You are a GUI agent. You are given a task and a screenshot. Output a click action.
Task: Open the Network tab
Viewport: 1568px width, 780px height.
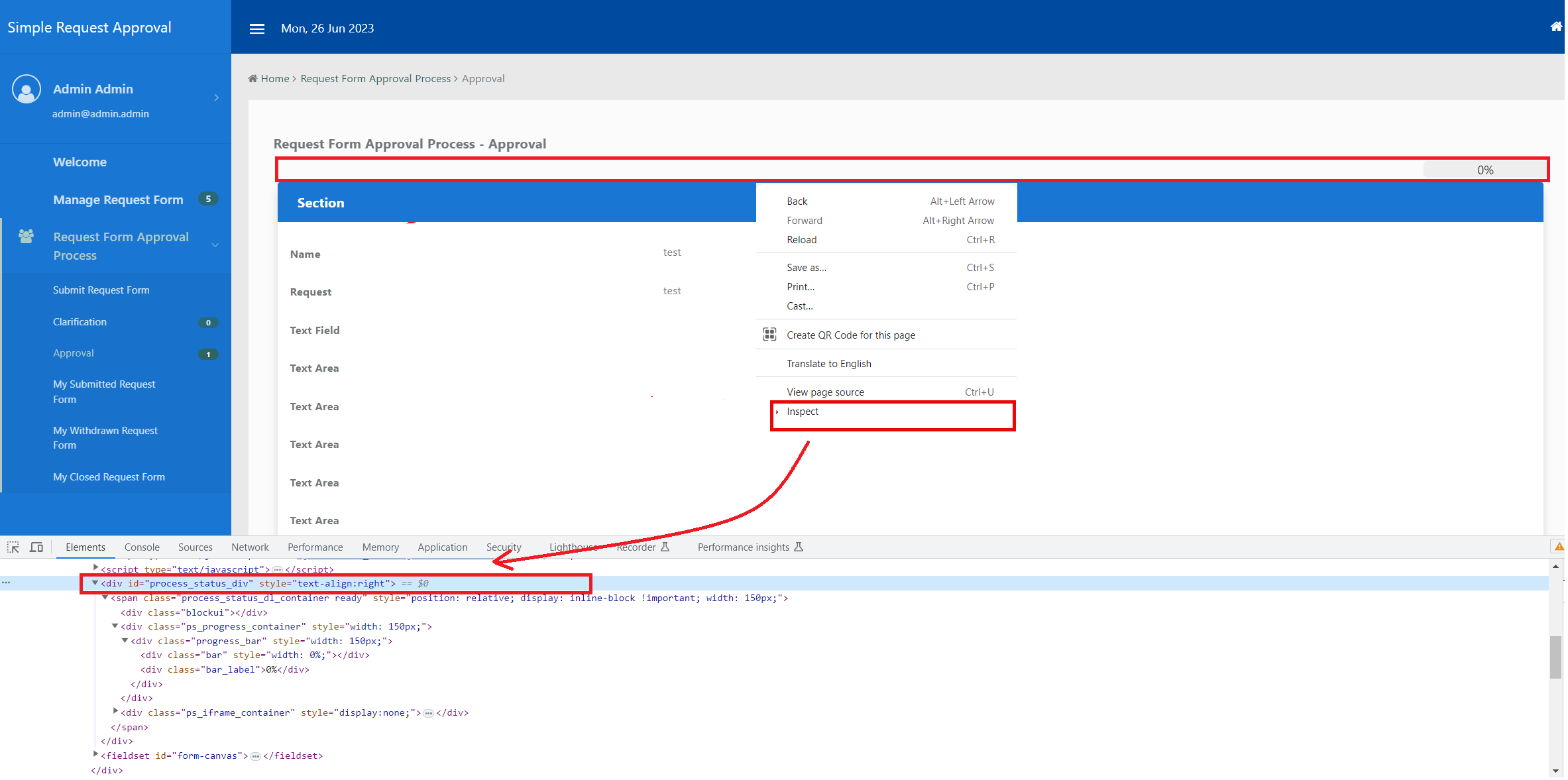[x=250, y=547]
